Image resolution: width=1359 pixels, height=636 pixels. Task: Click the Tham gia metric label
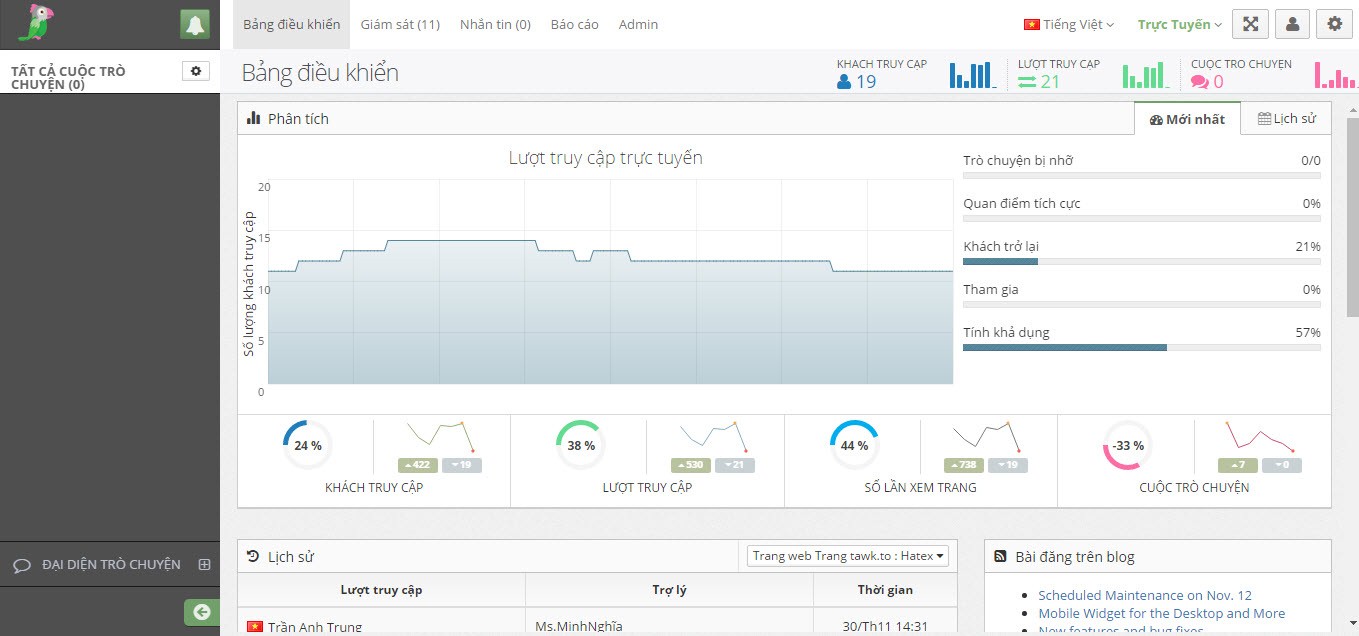click(x=993, y=289)
